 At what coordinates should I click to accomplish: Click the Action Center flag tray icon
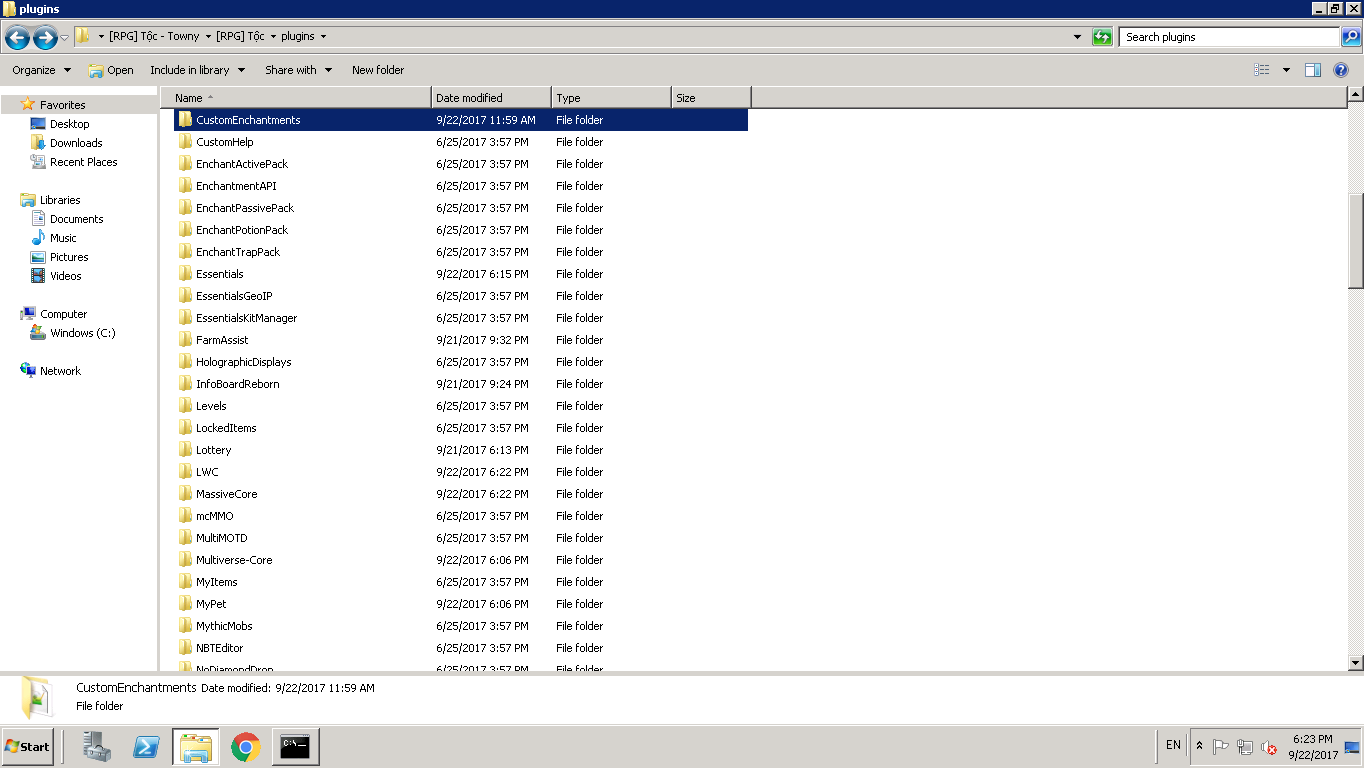(x=1221, y=747)
